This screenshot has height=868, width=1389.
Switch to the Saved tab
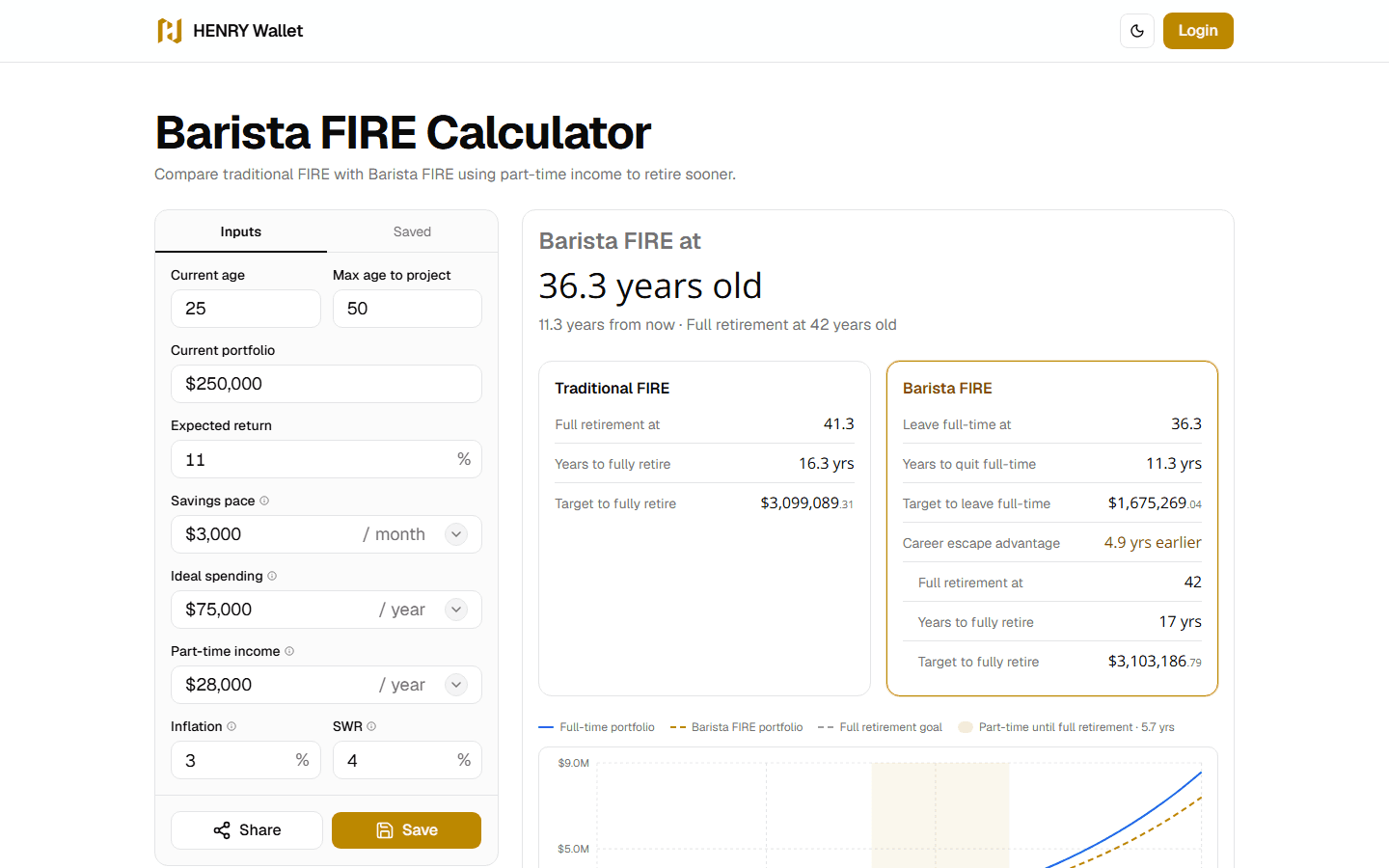[412, 231]
